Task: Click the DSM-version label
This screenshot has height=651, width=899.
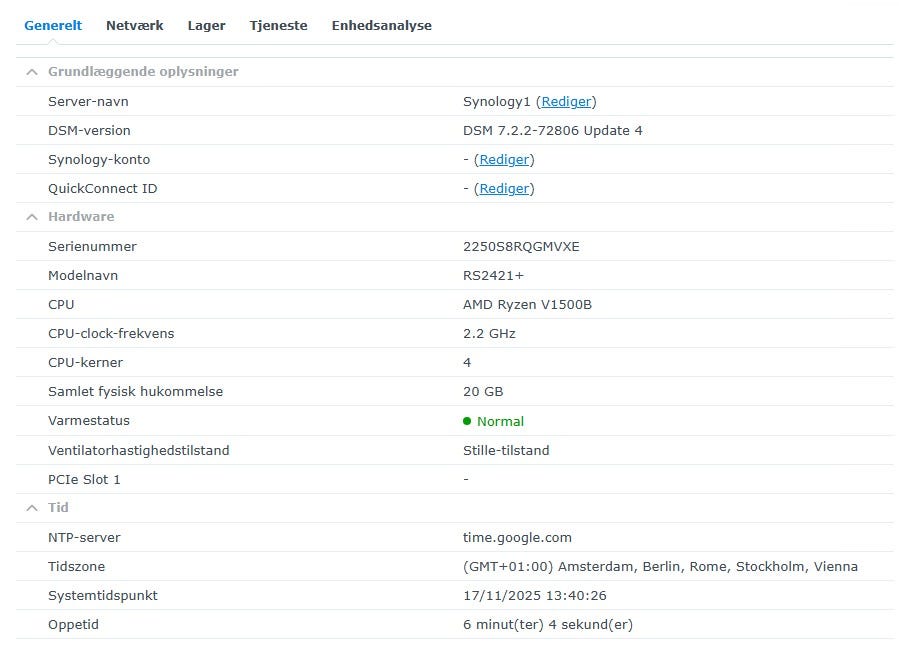Action: pos(89,131)
